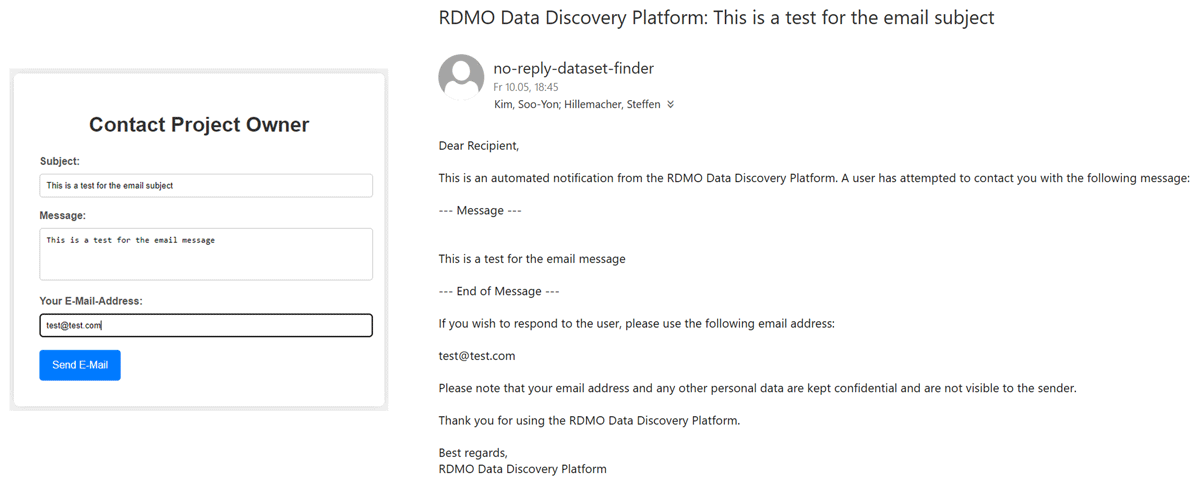The width and height of the screenshot is (1200, 486).
Task: Focus the Subject input field
Action: pyautogui.click(x=206, y=185)
